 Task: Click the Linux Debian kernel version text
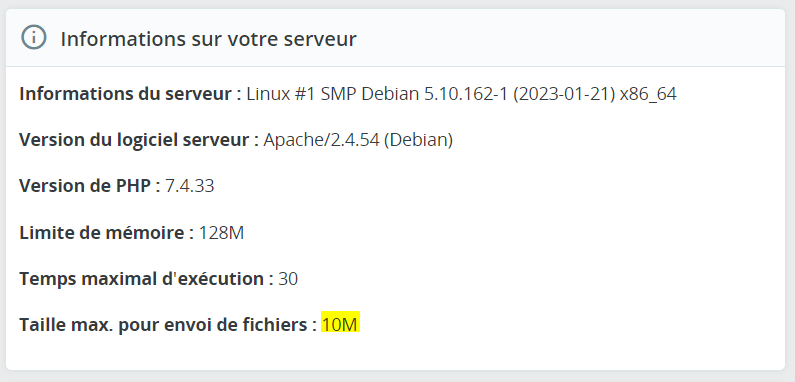click(x=461, y=94)
